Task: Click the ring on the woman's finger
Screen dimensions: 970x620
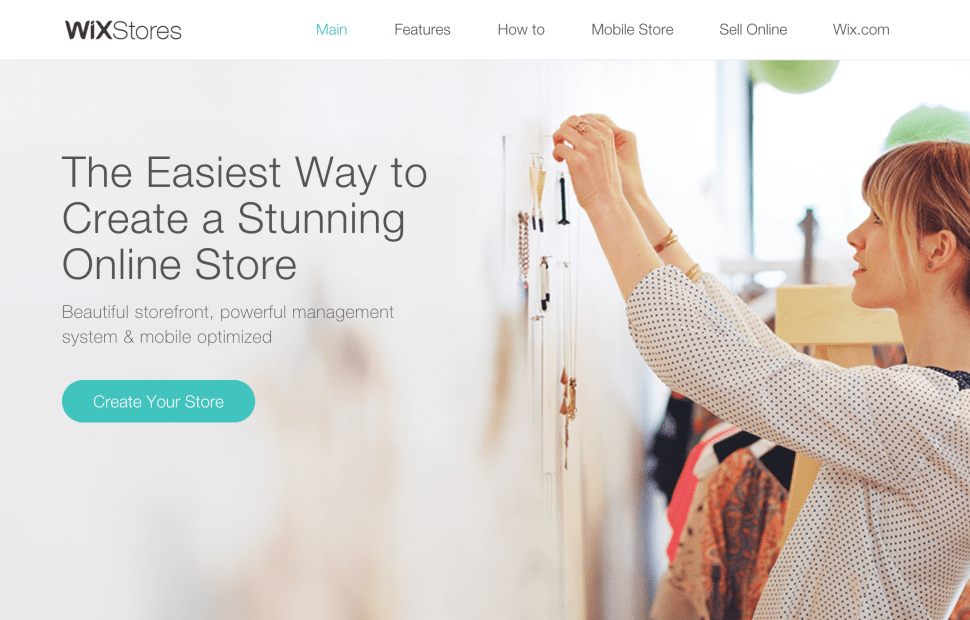Action: [582, 127]
